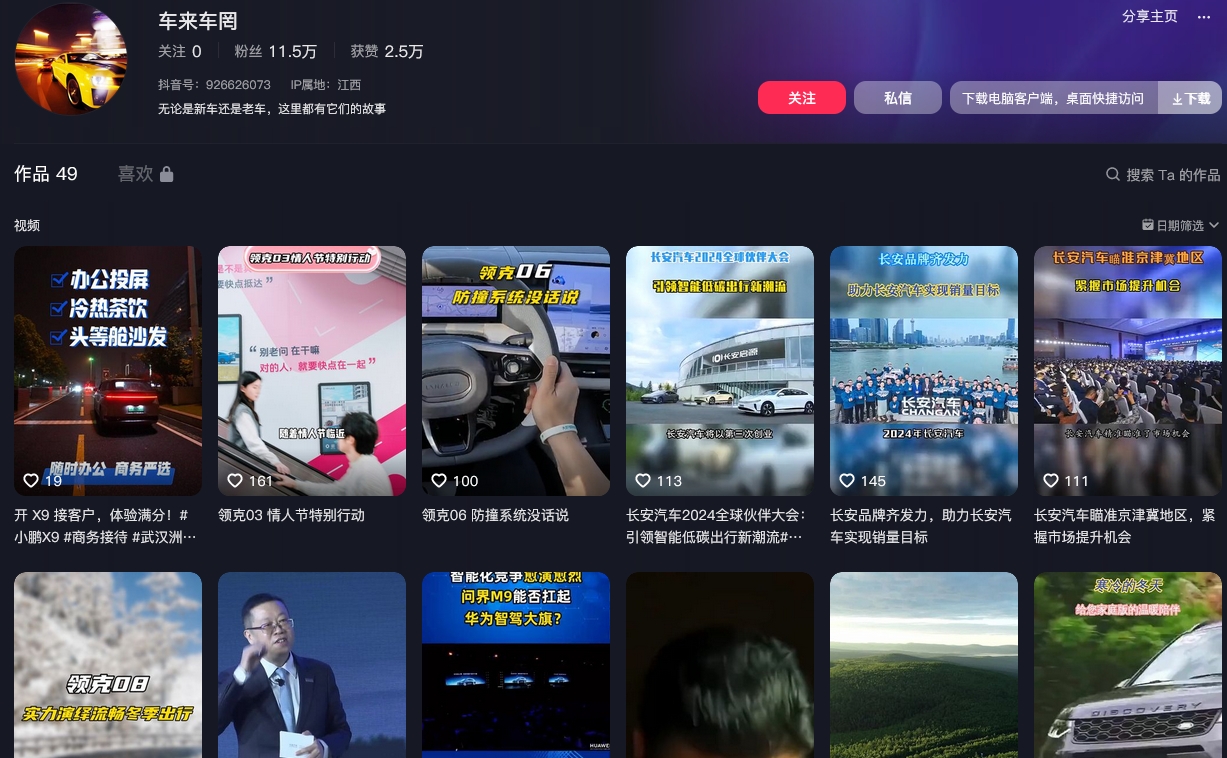Click heart icon showing 100 likes
Viewport: 1227px width, 758px height.
[439, 481]
